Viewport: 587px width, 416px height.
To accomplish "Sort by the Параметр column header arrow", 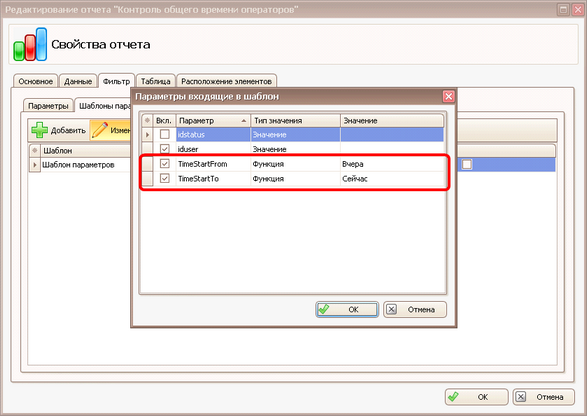I will pos(244,121).
